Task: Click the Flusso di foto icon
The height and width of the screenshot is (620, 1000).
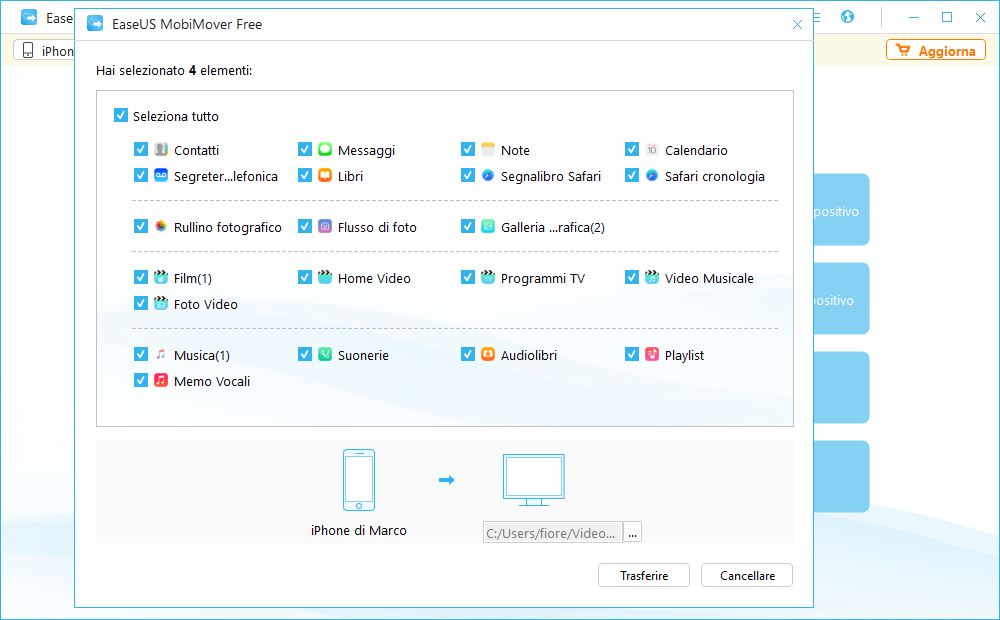Action: [325, 226]
